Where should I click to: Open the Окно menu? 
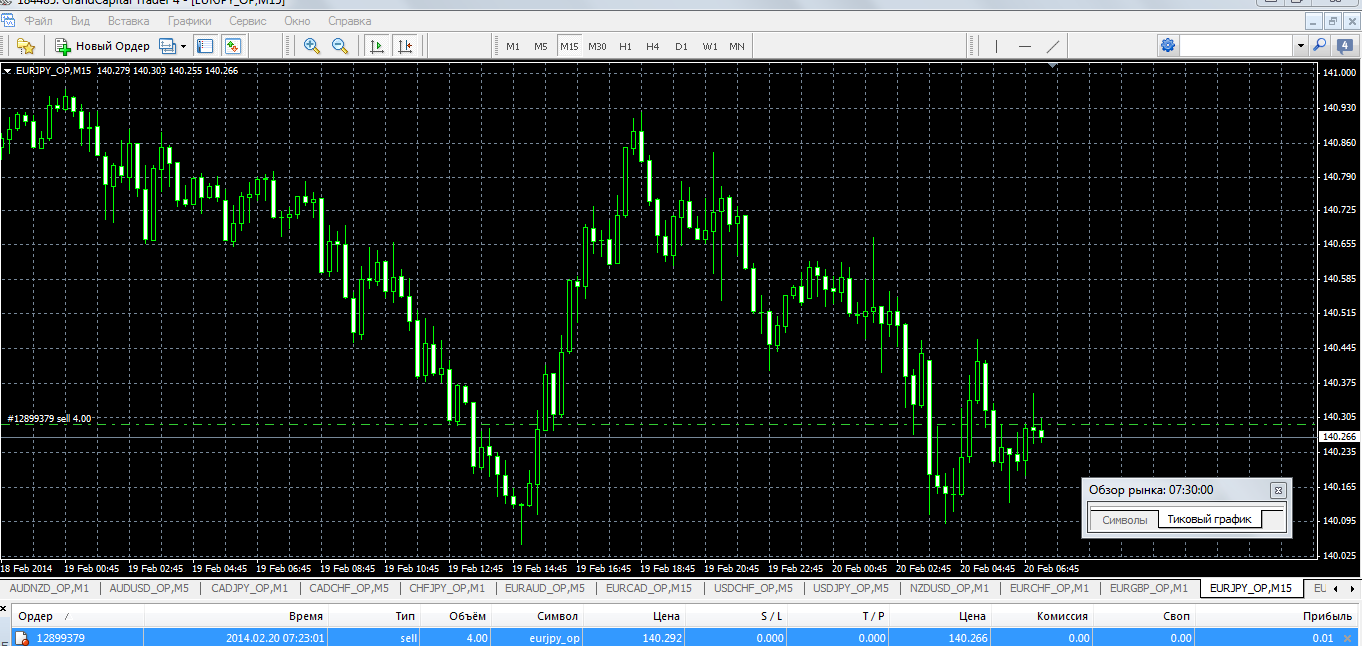click(x=297, y=20)
